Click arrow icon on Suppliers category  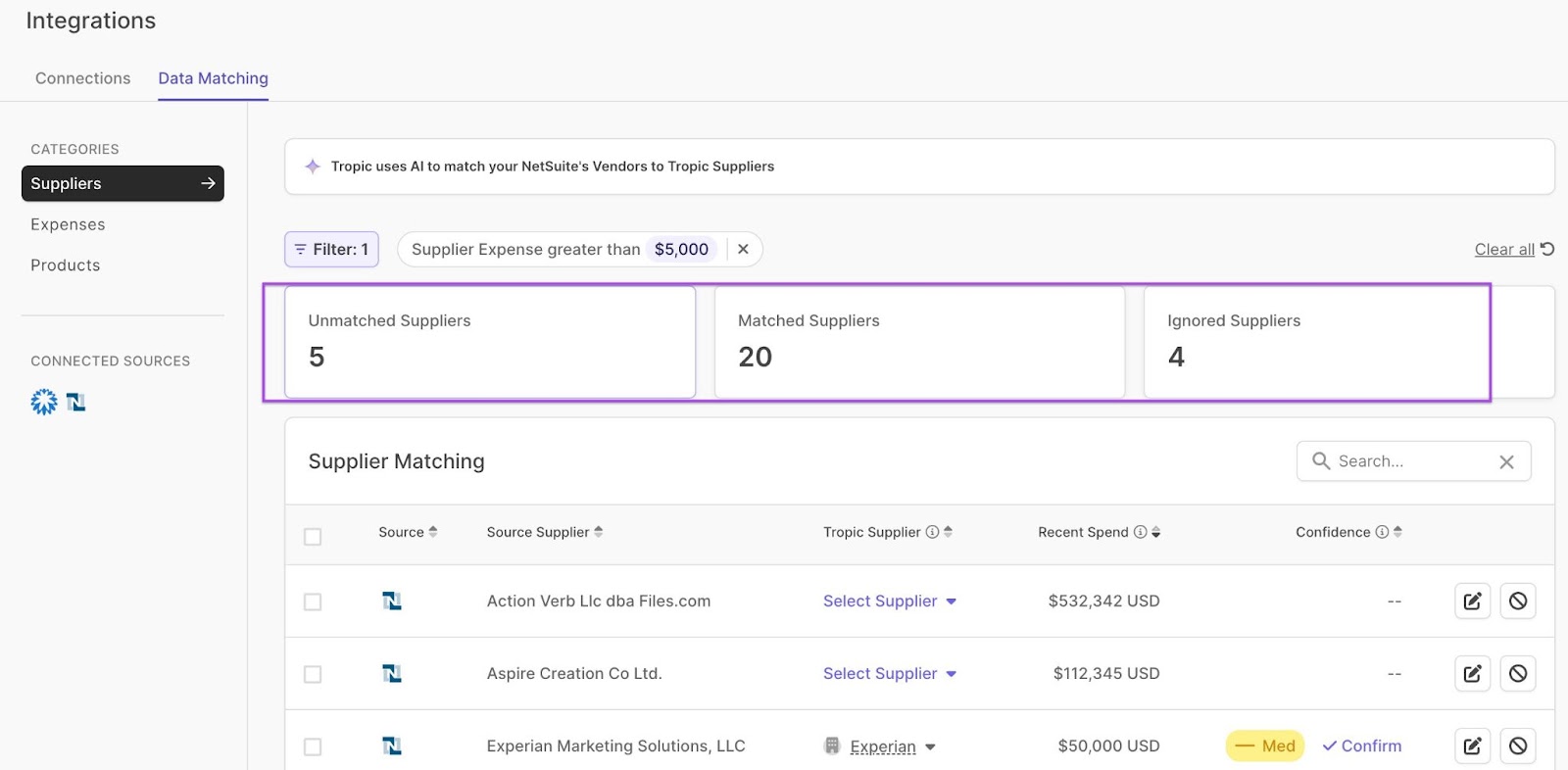tap(208, 183)
